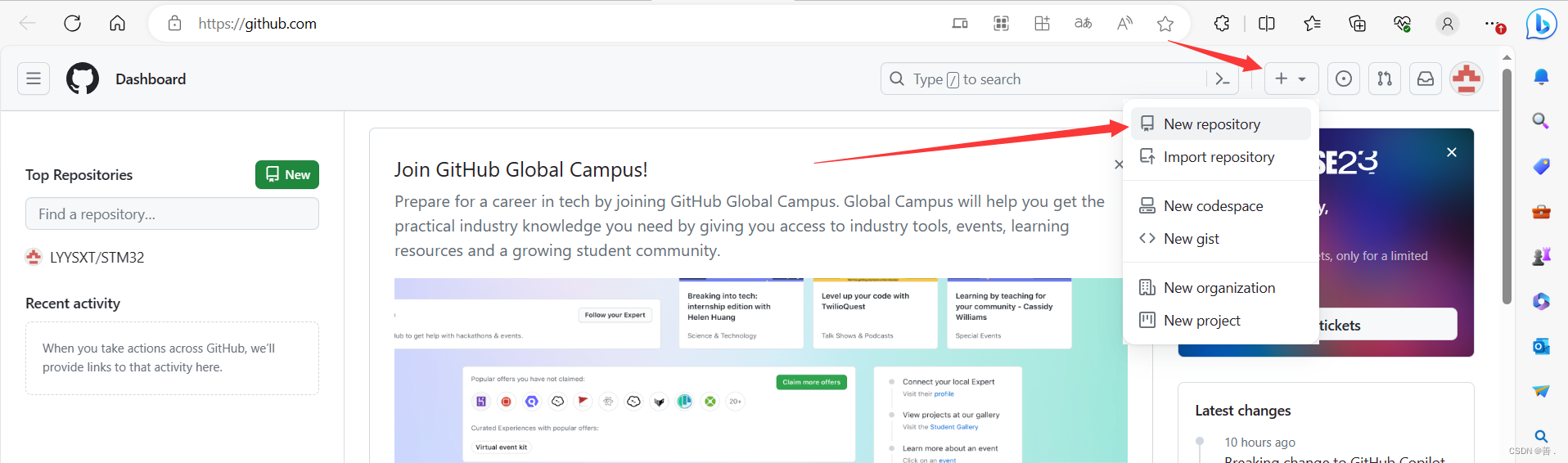
Task: Open GitHub hamburger navigation menu
Action: click(34, 79)
